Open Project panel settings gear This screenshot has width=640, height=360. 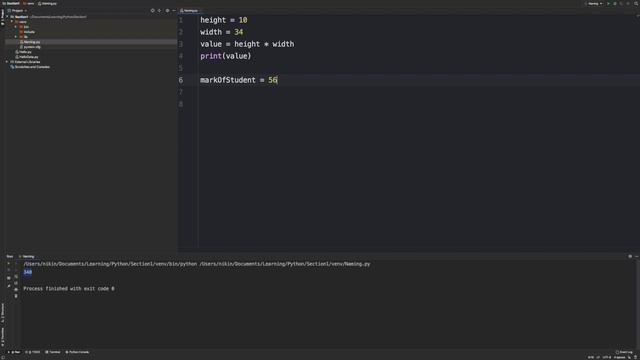tap(167, 11)
